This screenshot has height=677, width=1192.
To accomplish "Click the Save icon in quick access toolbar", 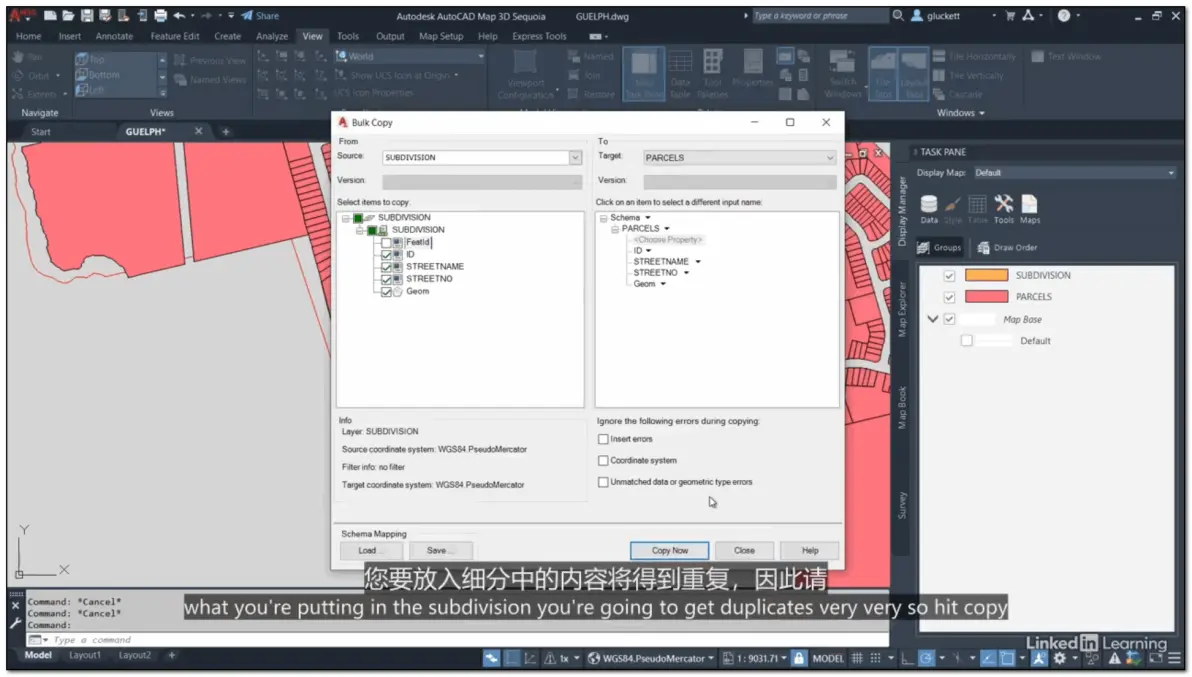I will (x=87, y=15).
